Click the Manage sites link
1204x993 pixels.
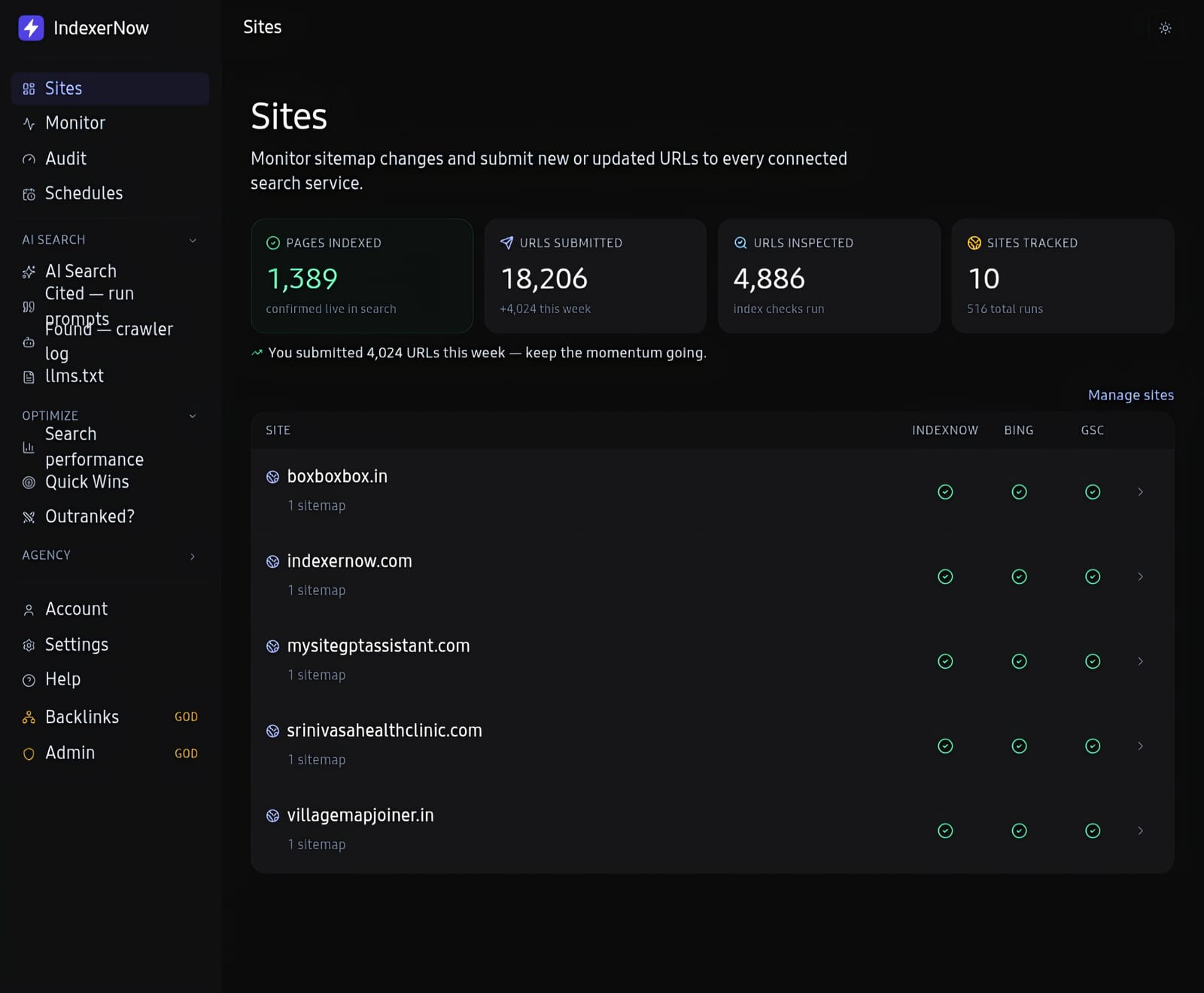(1131, 395)
